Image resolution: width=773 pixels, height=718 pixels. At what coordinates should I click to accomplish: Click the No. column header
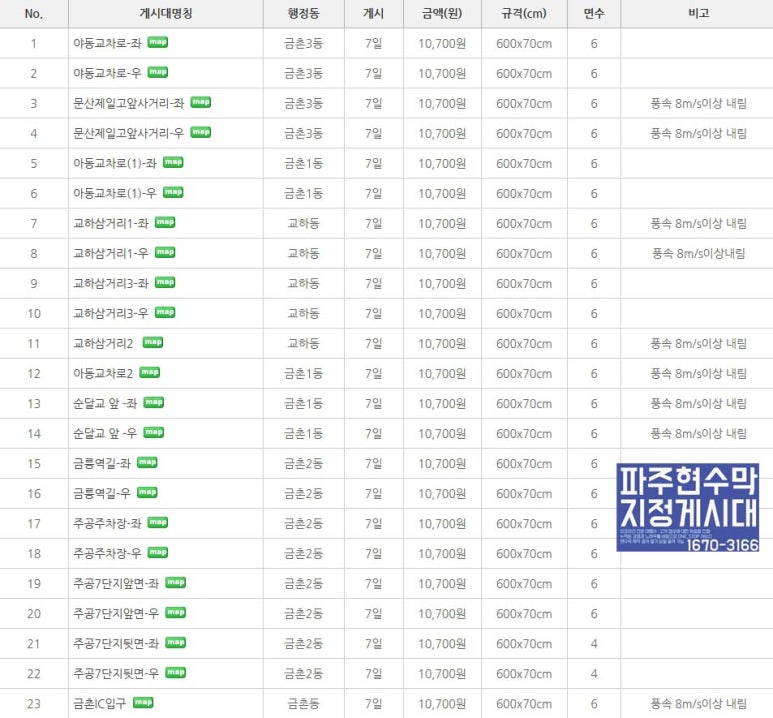pyautogui.click(x=34, y=14)
